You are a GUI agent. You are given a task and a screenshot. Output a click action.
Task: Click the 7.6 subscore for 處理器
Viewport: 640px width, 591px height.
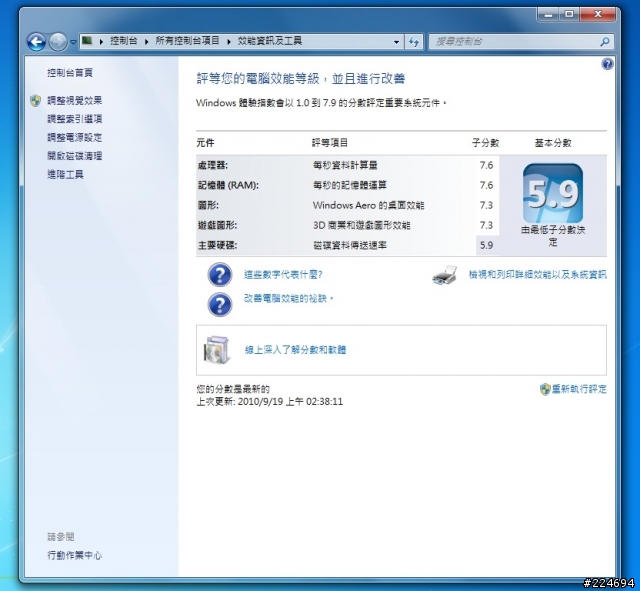tap(487, 165)
